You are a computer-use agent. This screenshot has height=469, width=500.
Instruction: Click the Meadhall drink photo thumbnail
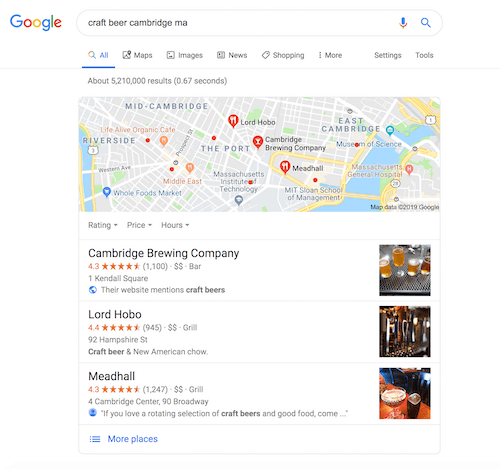pos(405,393)
